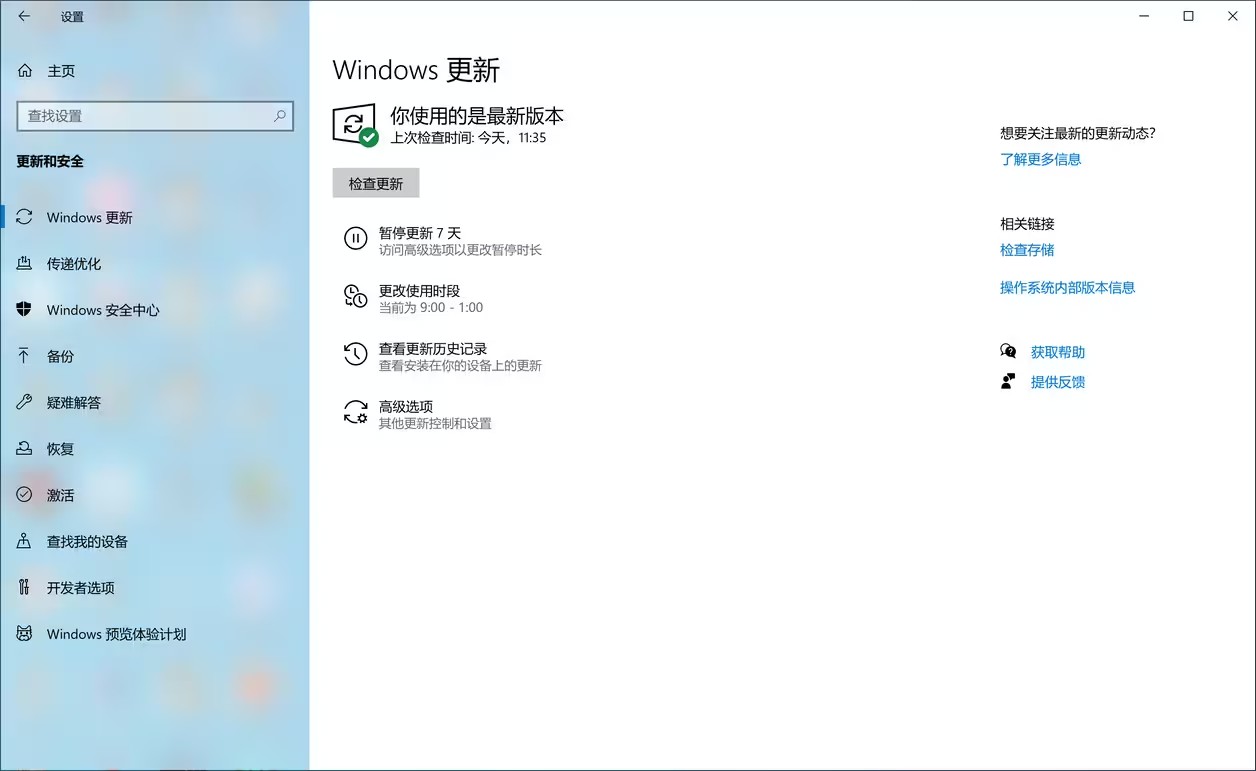
Task: Click the 开发者选项 sliders icon
Action: point(25,588)
